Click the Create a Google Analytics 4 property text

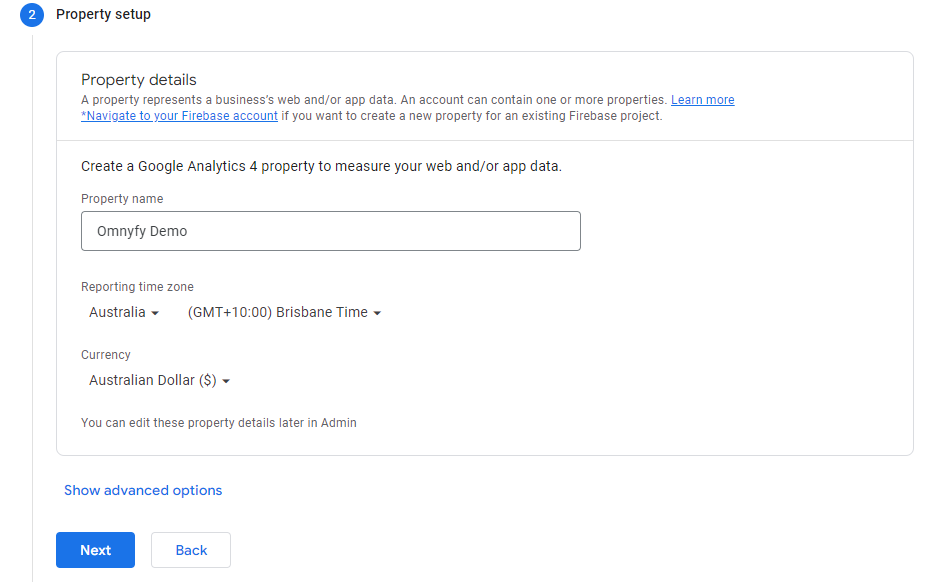(321, 166)
